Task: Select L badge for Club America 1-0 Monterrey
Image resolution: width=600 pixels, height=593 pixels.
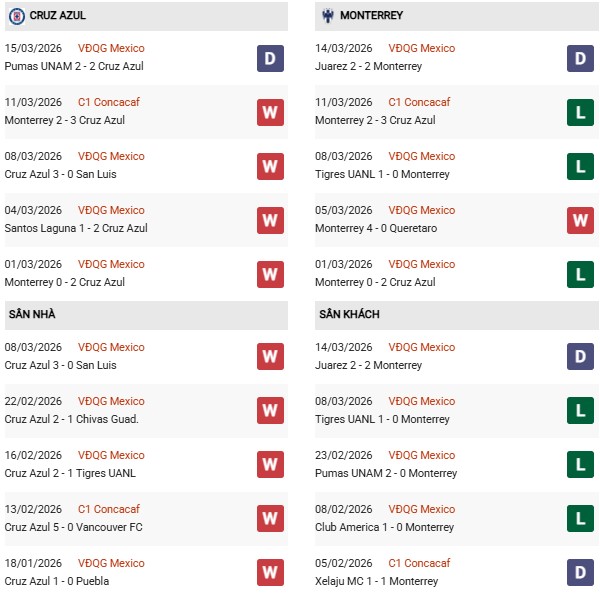Action: (580, 519)
